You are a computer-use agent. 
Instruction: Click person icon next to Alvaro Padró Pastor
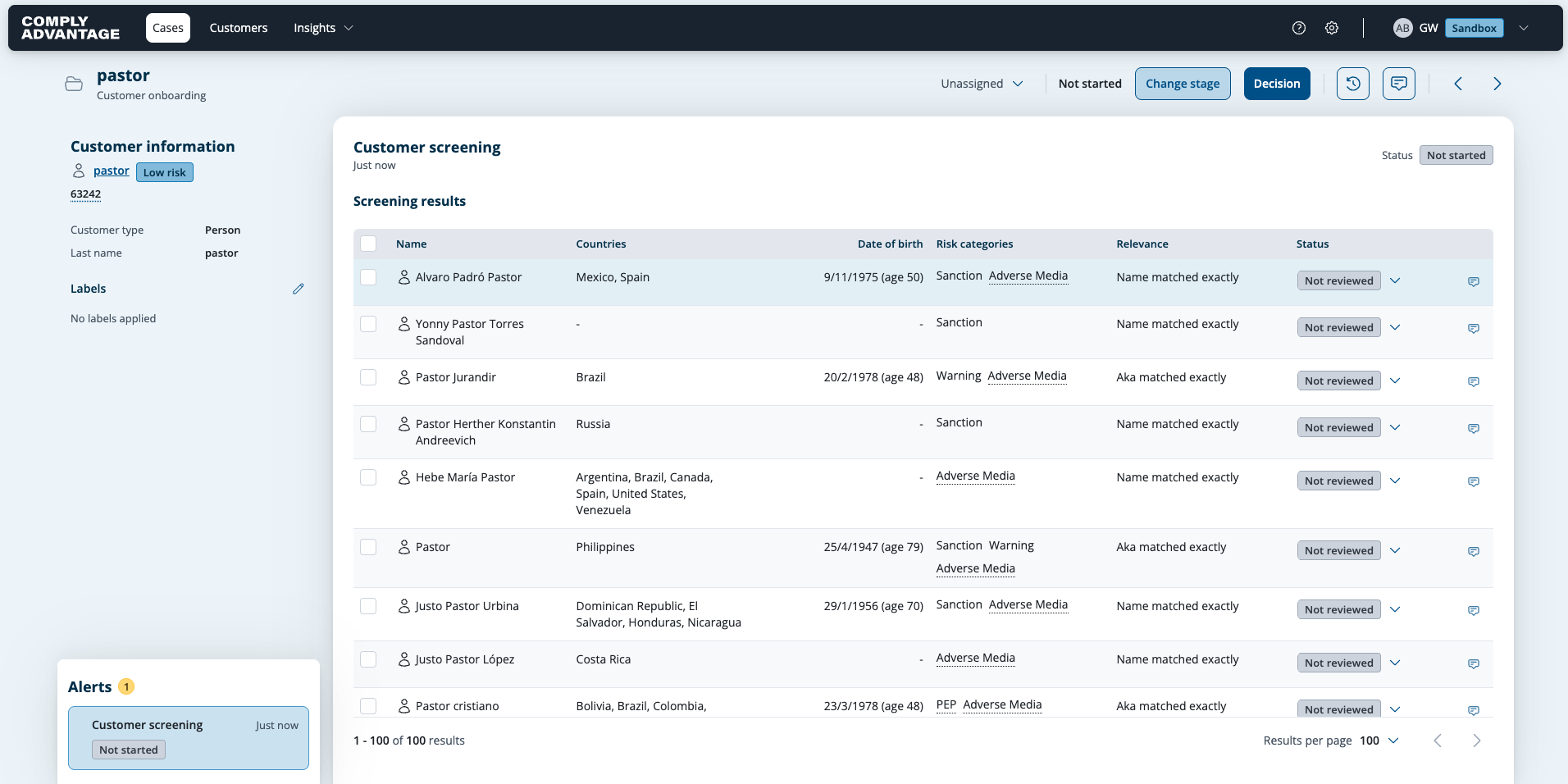(x=404, y=277)
